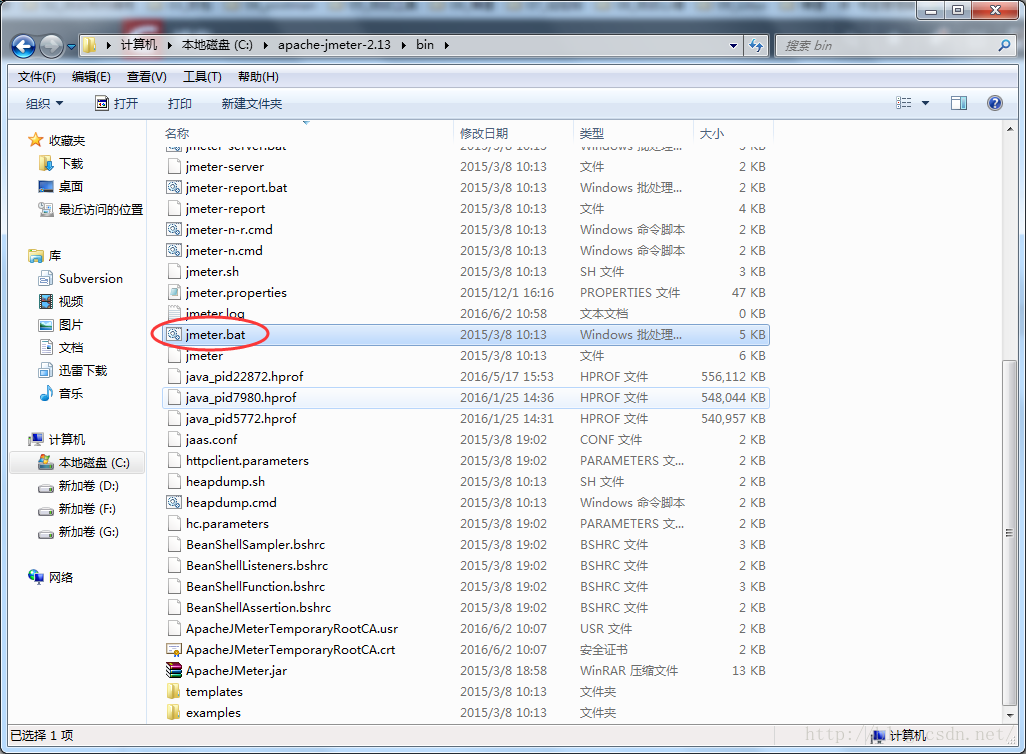Expand the arrow after 计算机 breadcrumb
Image resolution: width=1026 pixels, height=754 pixels.
pos(170,45)
